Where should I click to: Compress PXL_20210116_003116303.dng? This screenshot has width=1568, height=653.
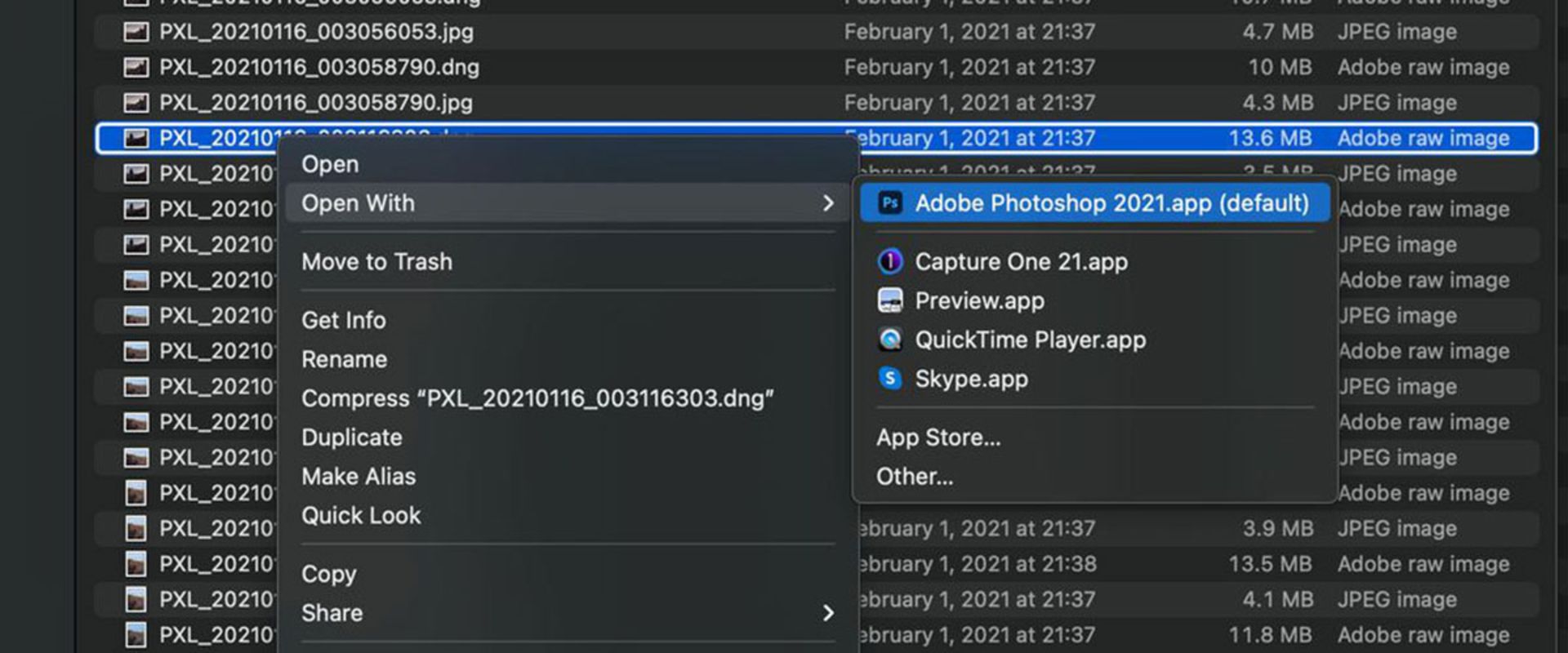pos(537,398)
